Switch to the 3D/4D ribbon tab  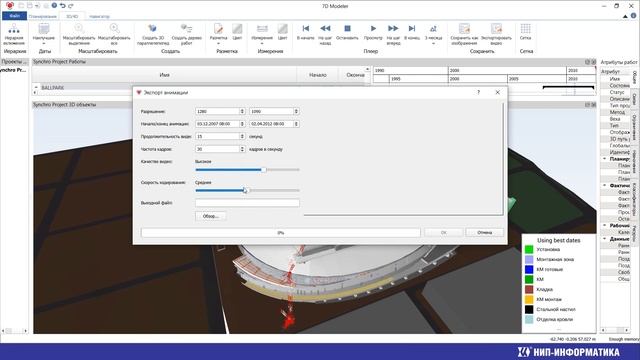point(72,16)
